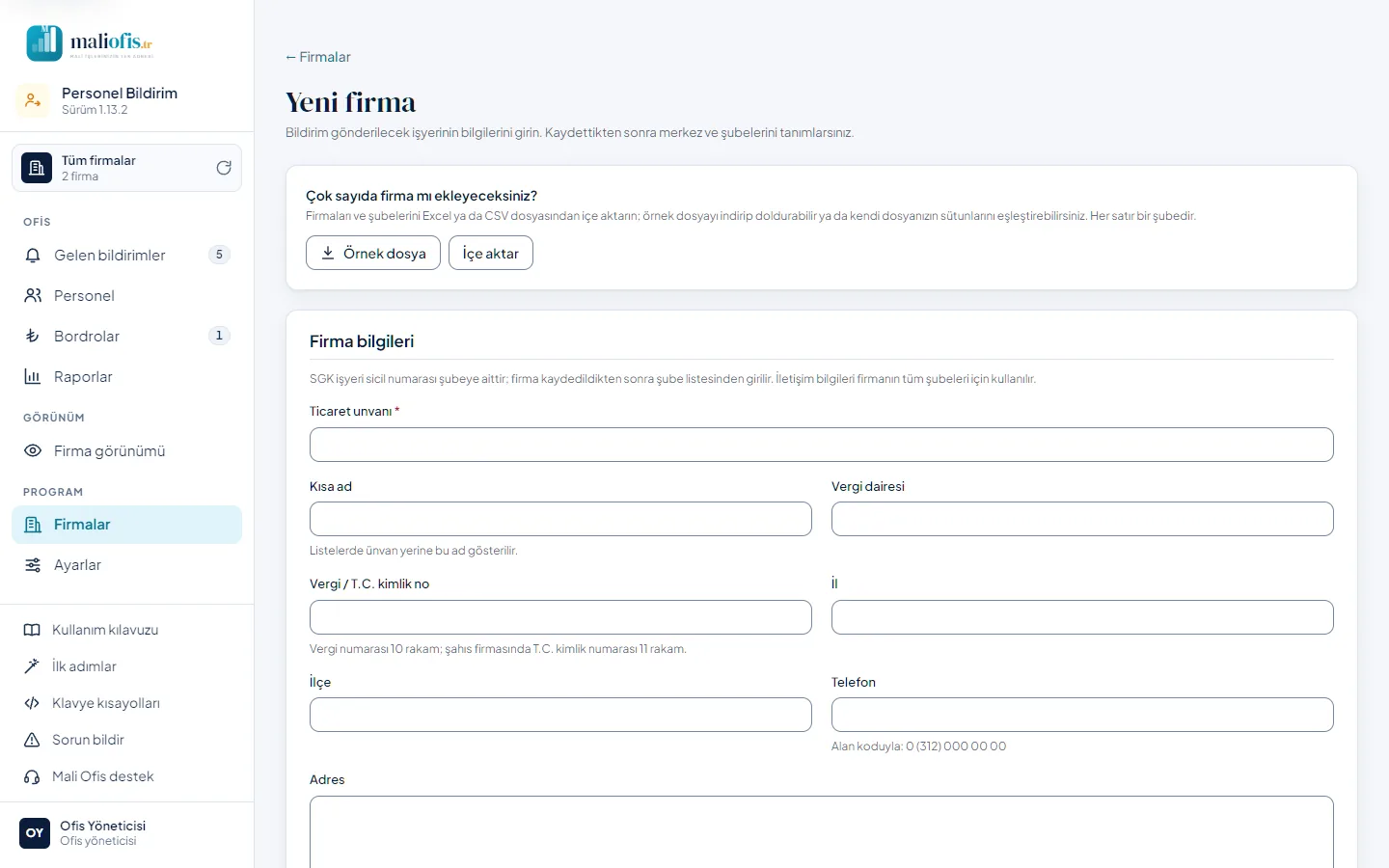
Task: Click the Sürüm 1.13.2 version text
Action: [95, 110]
